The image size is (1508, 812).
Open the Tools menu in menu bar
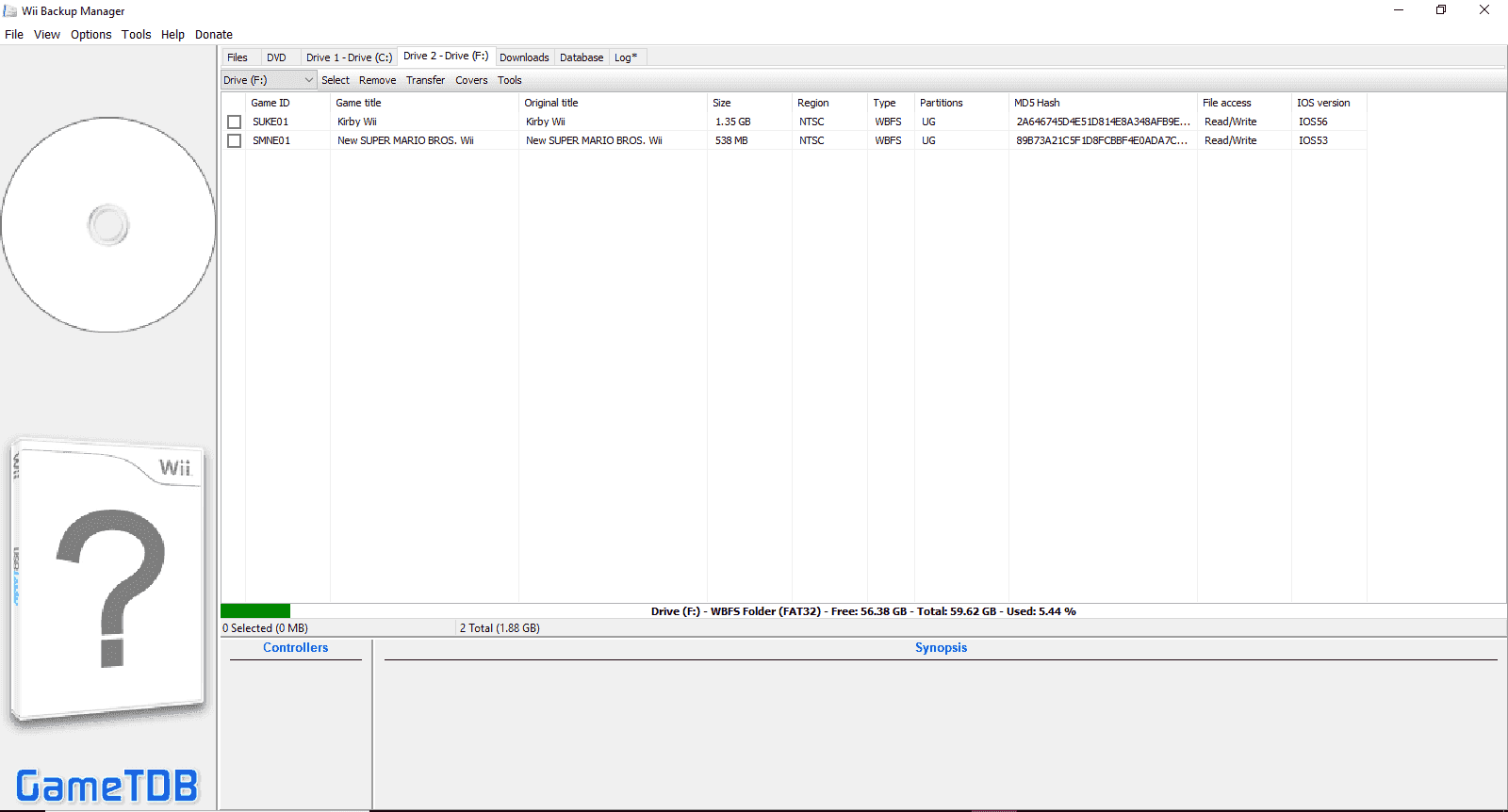137,35
